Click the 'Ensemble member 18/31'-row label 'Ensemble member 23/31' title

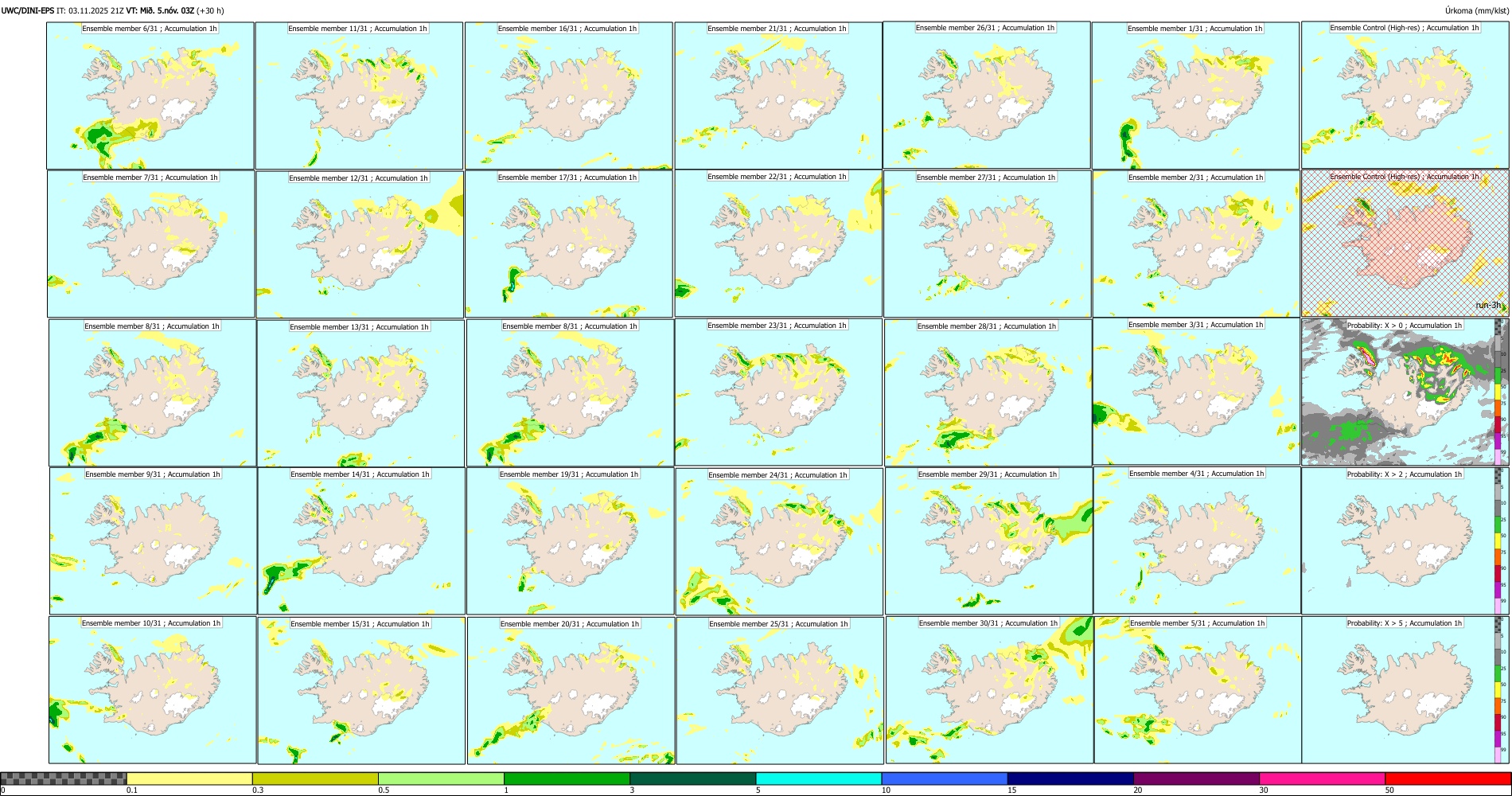click(776, 326)
